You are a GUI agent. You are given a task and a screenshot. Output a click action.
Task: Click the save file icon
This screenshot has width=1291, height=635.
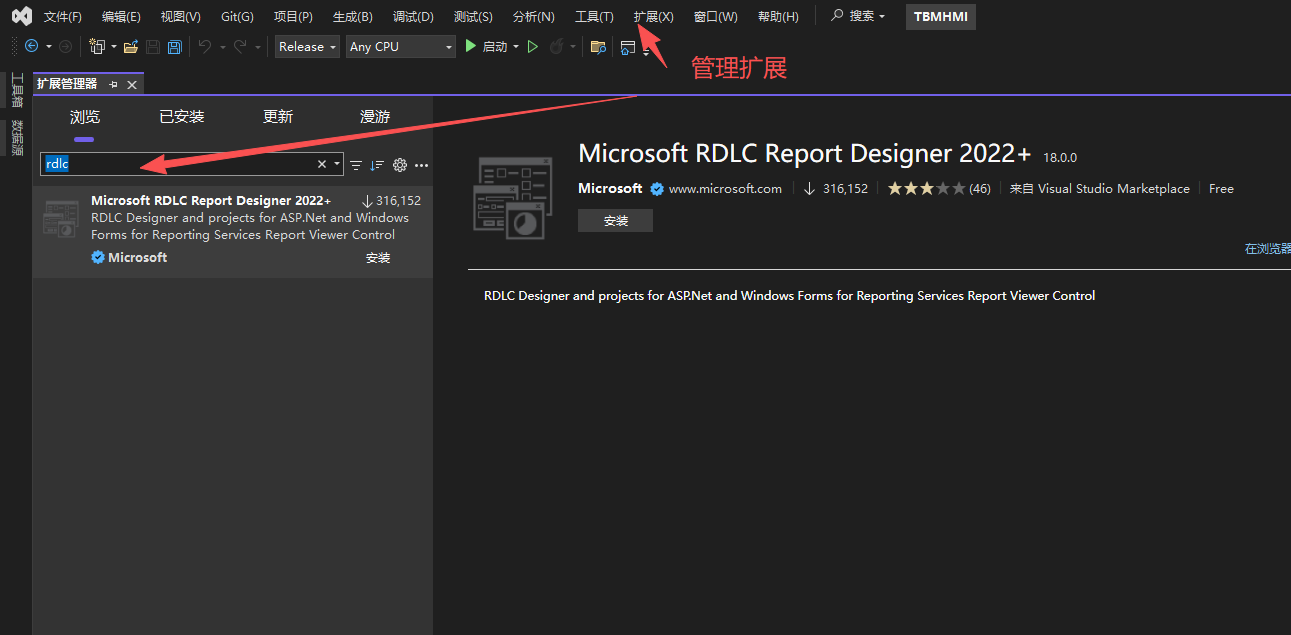click(x=153, y=46)
